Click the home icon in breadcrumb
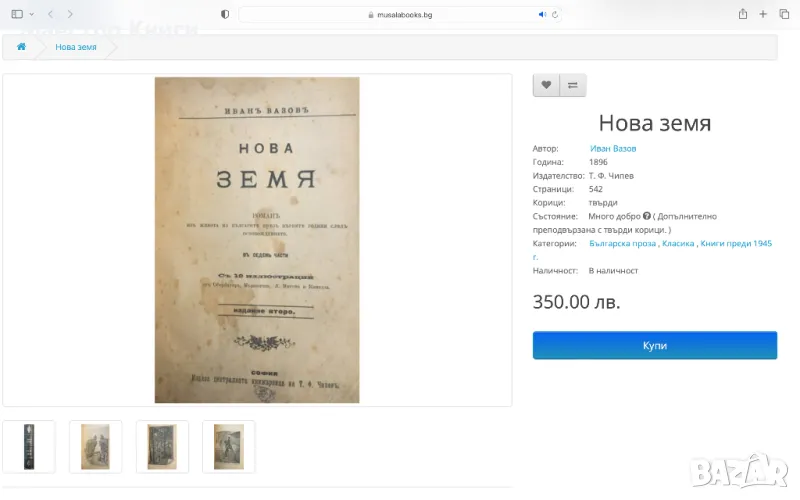Image resolution: width=800 pixels, height=500 pixels. pyautogui.click(x=21, y=47)
